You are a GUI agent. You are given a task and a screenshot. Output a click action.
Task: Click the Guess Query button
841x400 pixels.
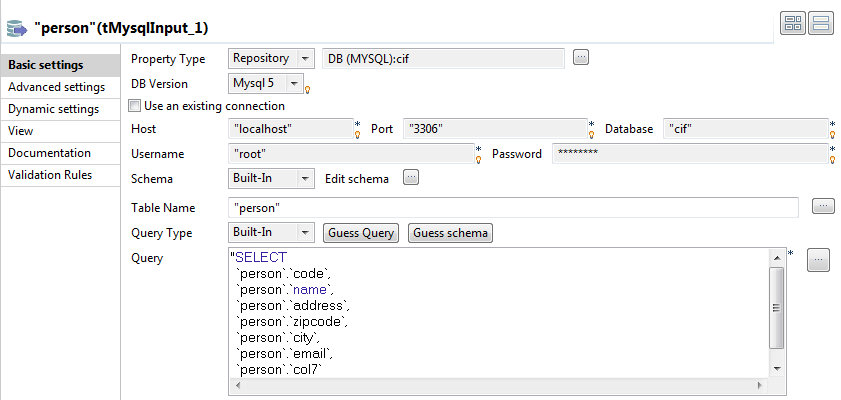pyautogui.click(x=360, y=233)
